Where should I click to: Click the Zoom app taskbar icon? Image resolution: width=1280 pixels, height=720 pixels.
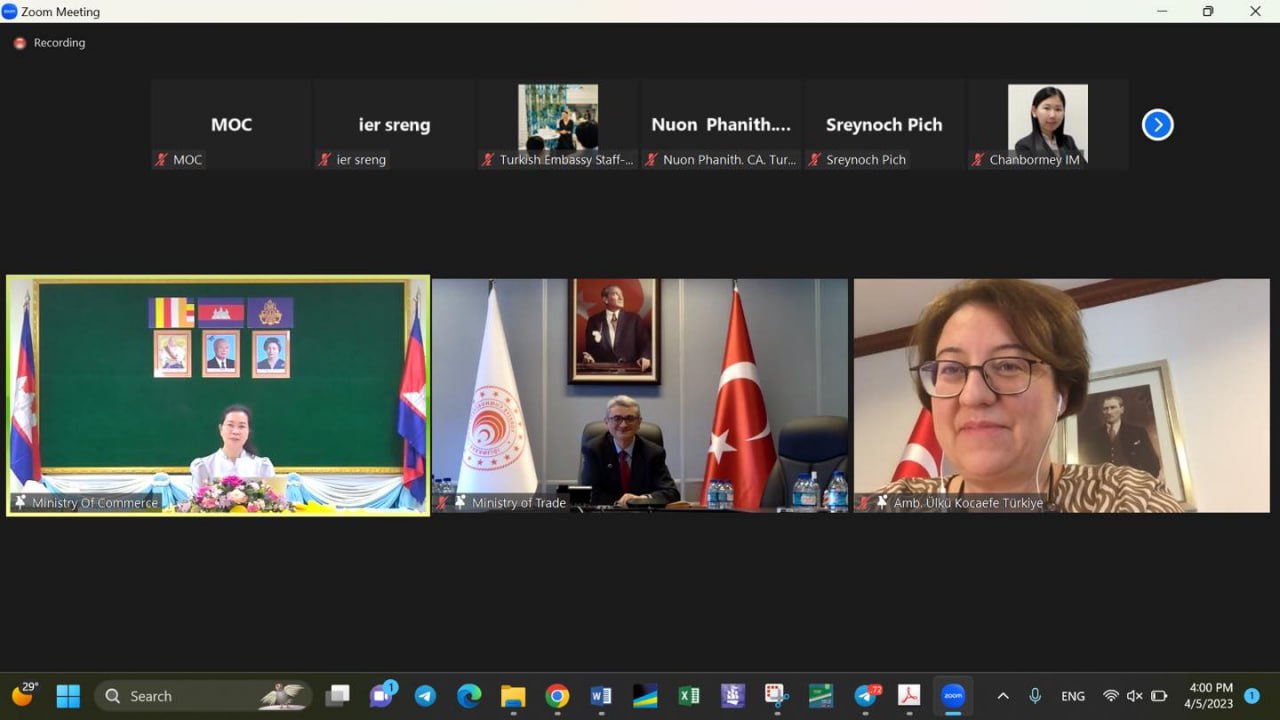click(953, 696)
